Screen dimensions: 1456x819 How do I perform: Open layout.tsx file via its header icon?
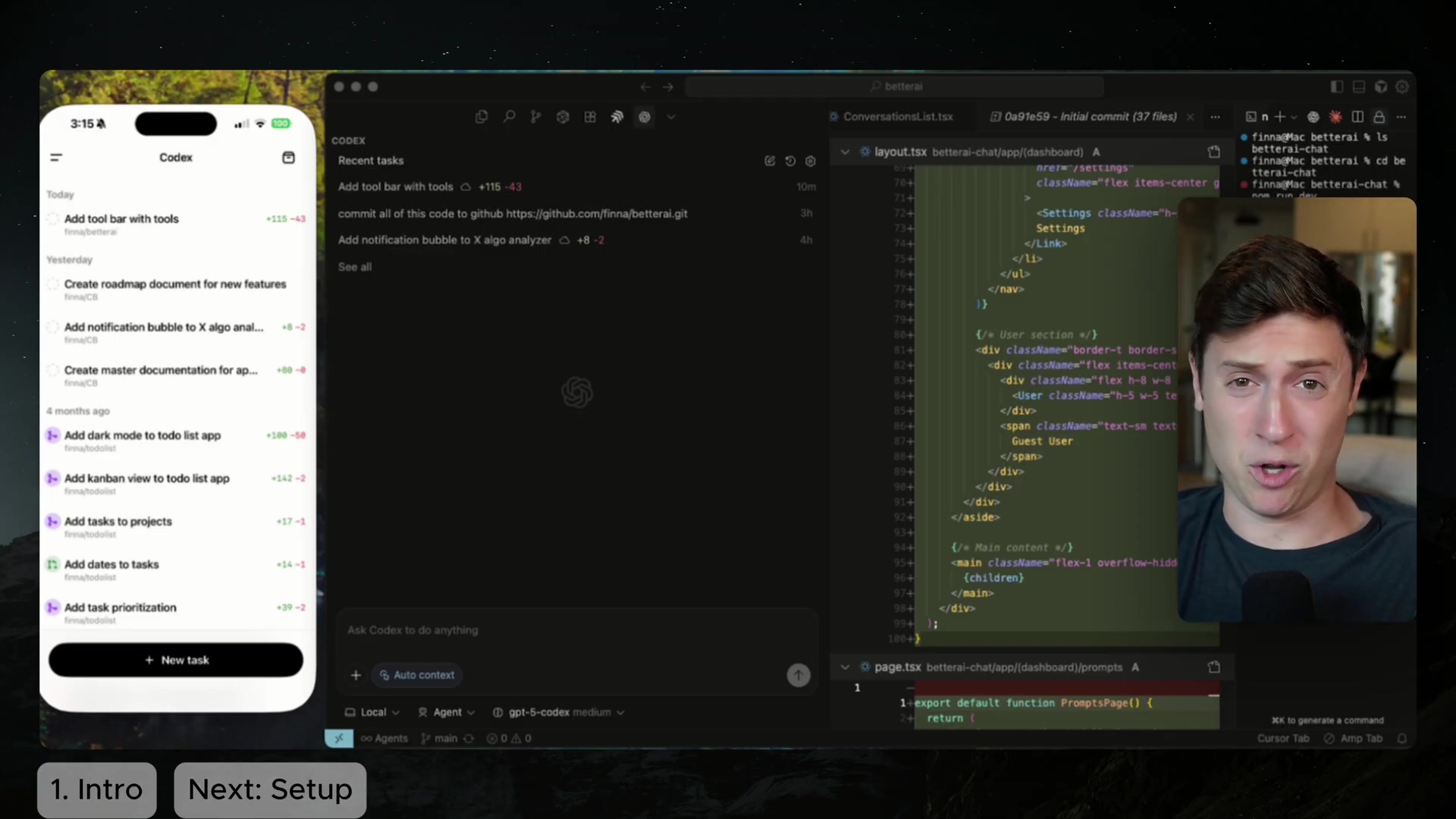tap(1214, 152)
